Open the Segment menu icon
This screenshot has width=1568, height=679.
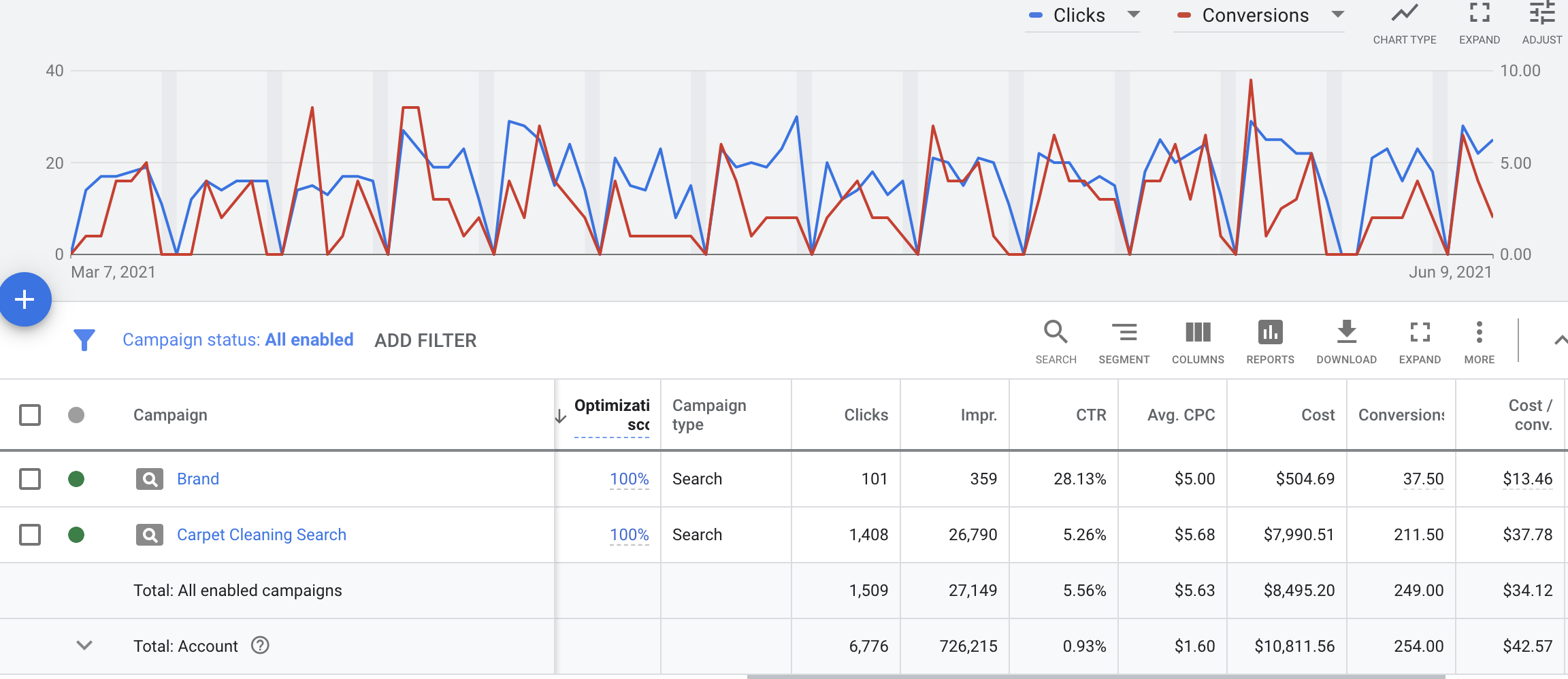[x=1124, y=333]
